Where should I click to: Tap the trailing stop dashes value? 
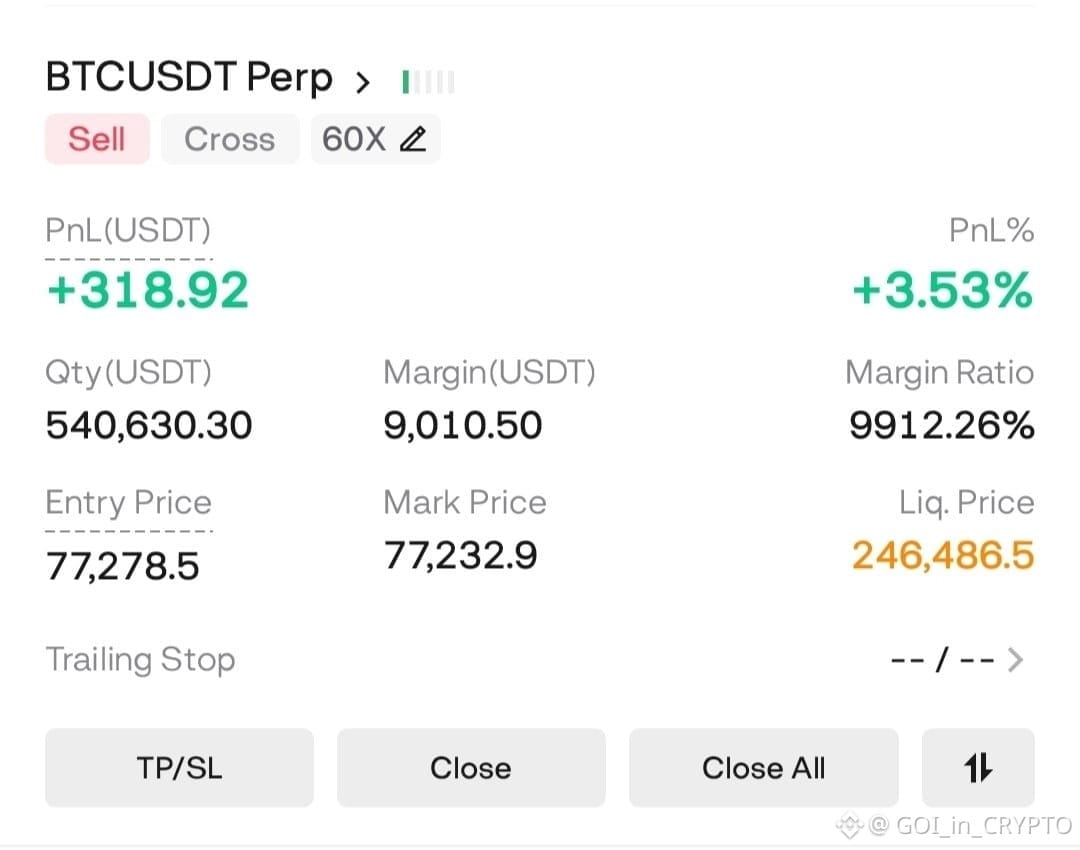tap(942, 660)
